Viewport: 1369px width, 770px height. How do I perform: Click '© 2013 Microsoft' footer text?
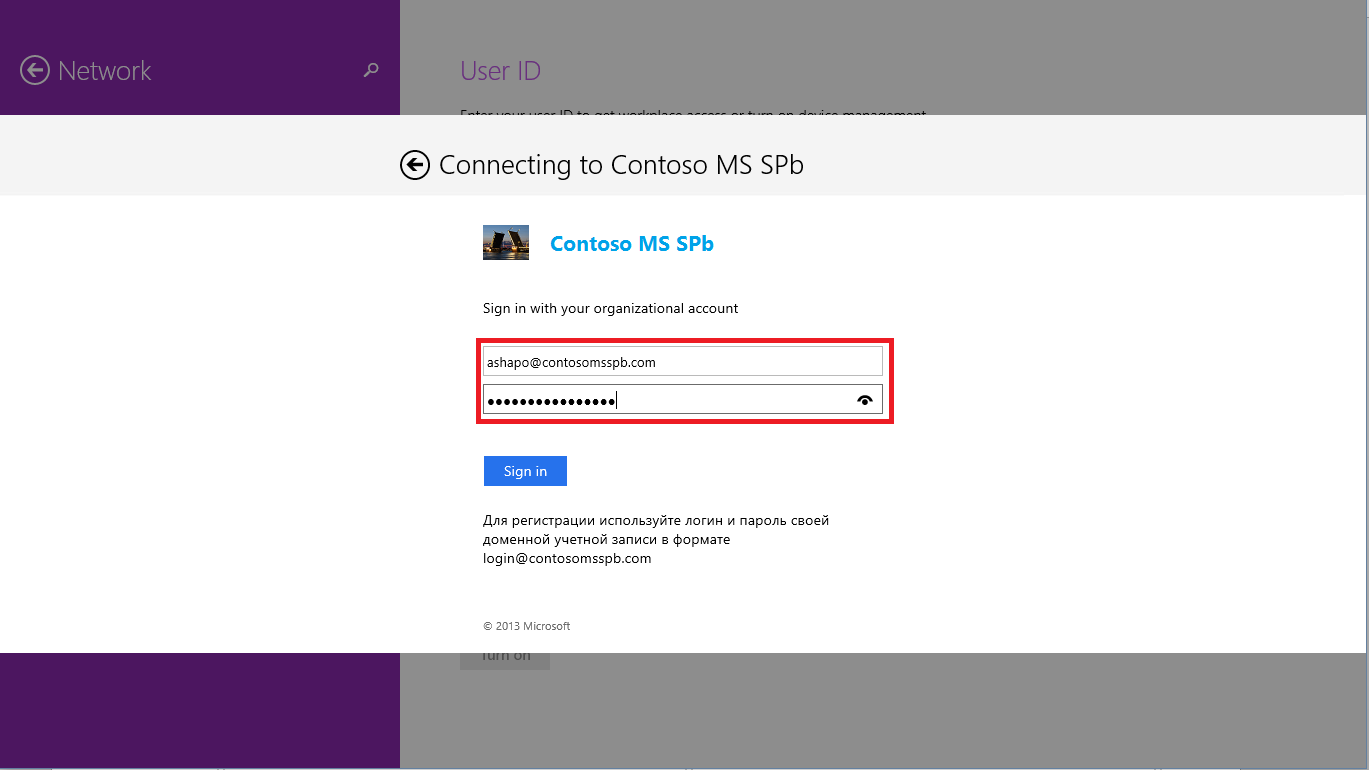527,626
